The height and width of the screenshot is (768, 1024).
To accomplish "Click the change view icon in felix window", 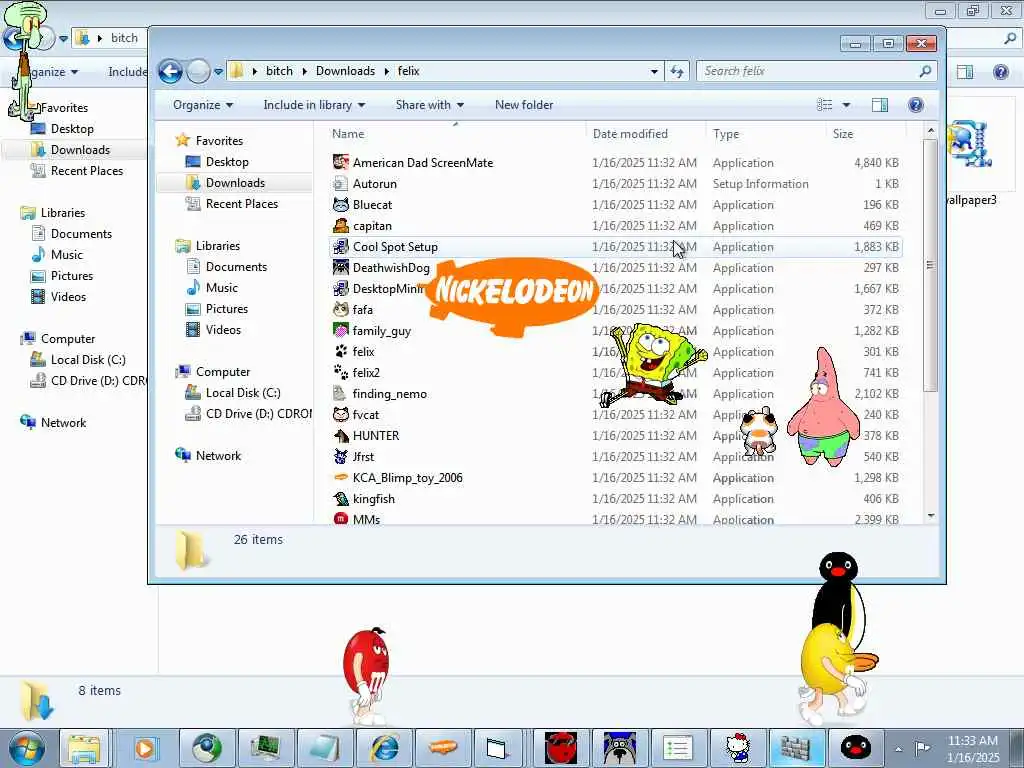I will click(x=825, y=105).
